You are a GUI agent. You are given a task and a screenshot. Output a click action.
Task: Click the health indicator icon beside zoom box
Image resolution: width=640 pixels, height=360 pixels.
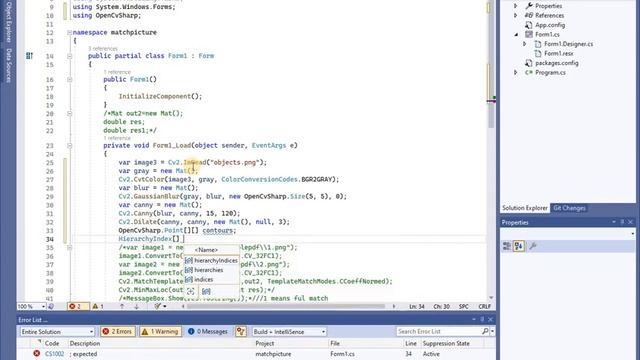click(x=51, y=307)
